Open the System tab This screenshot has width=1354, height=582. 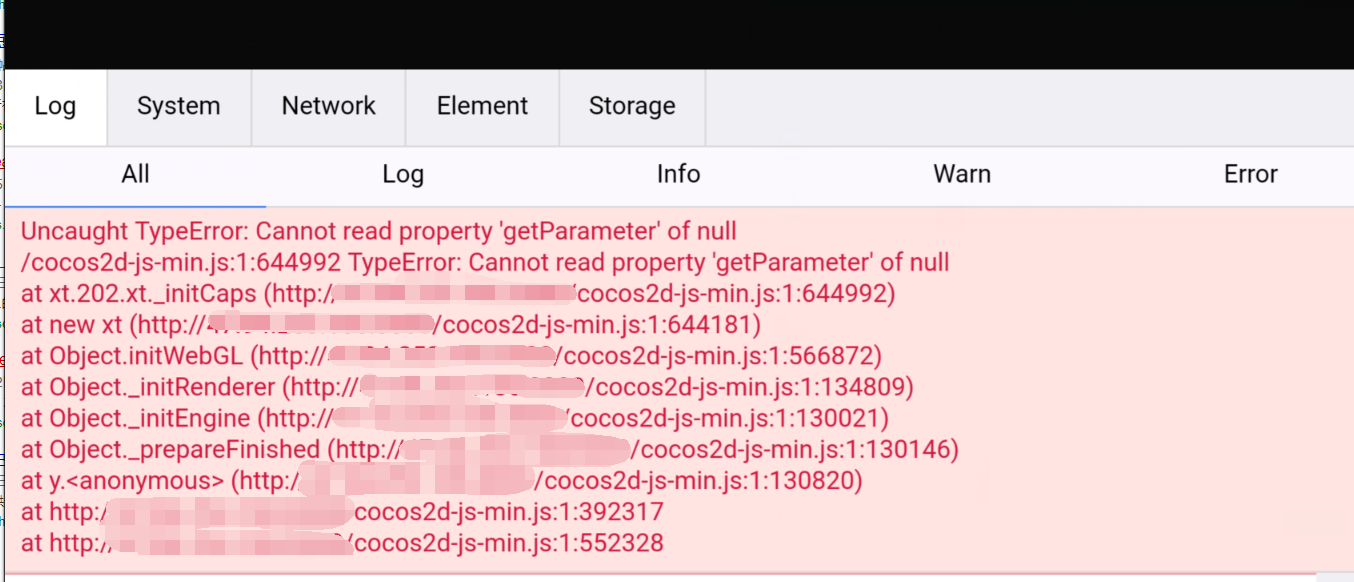[178, 106]
